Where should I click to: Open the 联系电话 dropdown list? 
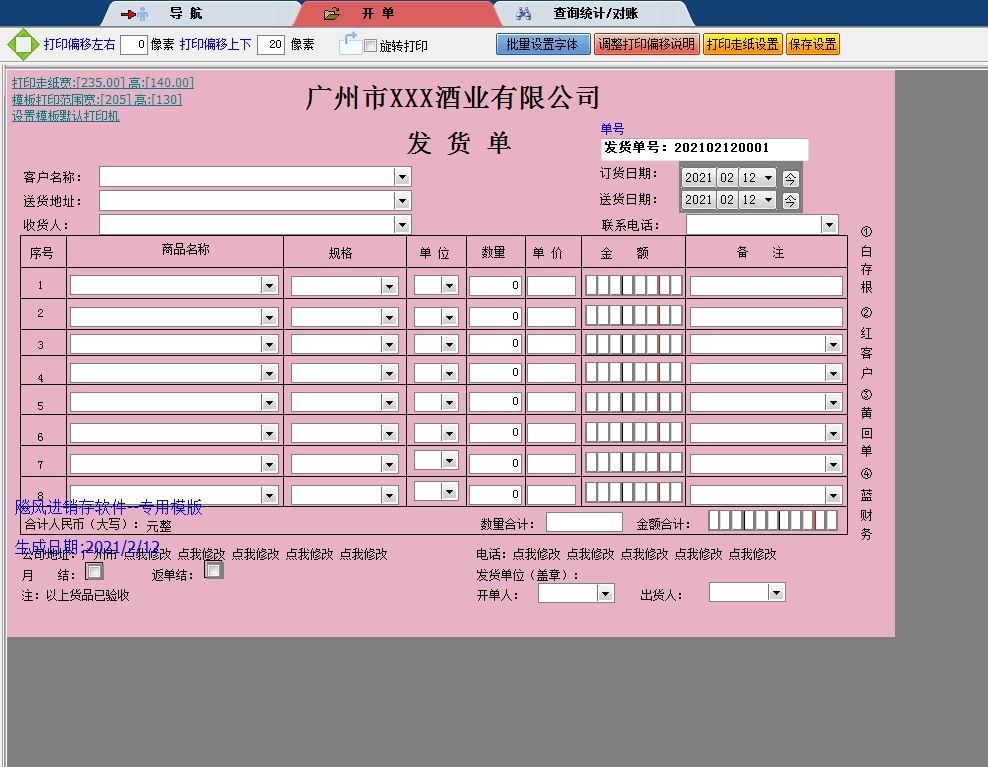click(x=829, y=225)
